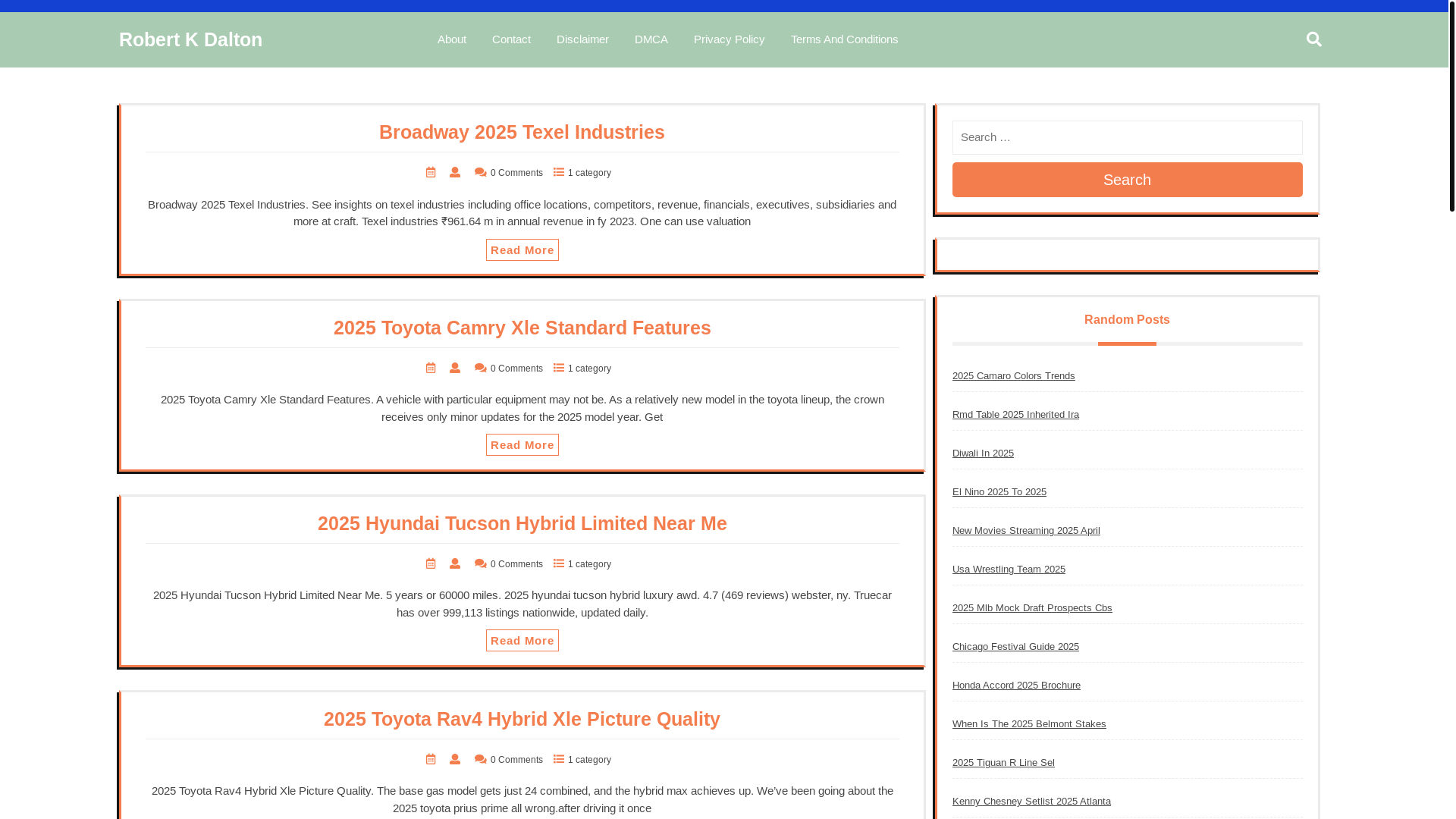This screenshot has width=1456, height=819.
Task: Open Rmd Table 2025 Inherited Ira link
Action: coord(1015,415)
